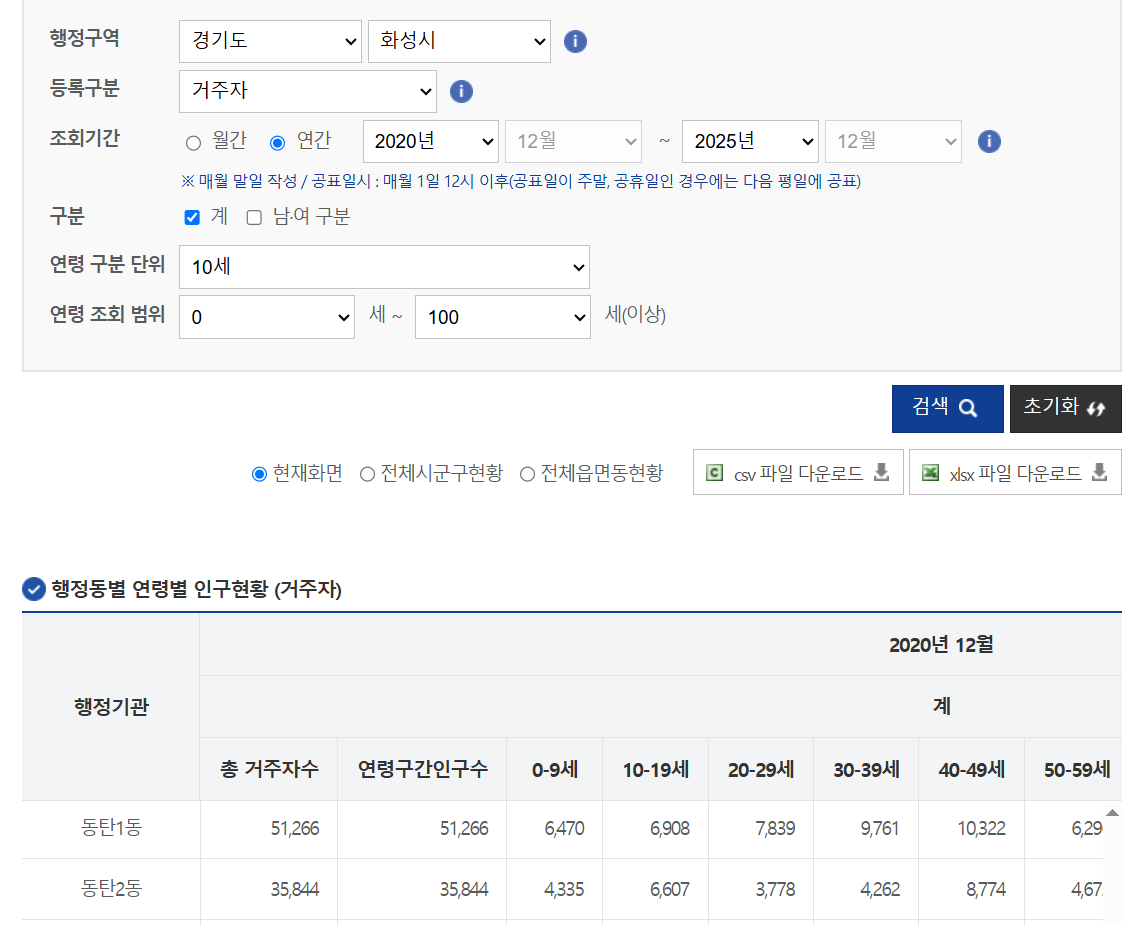Click the 30-39세 column header
Image resolution: width=1141 pixels, height=926 pixels.
[867, 769]
